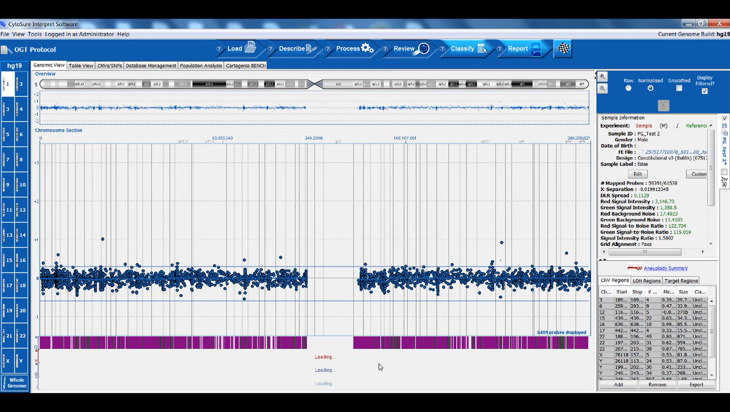This screenshot has width=730, height=412.
Task: Click the upper zoom magnifier icon
Action: tap(602, 77)
